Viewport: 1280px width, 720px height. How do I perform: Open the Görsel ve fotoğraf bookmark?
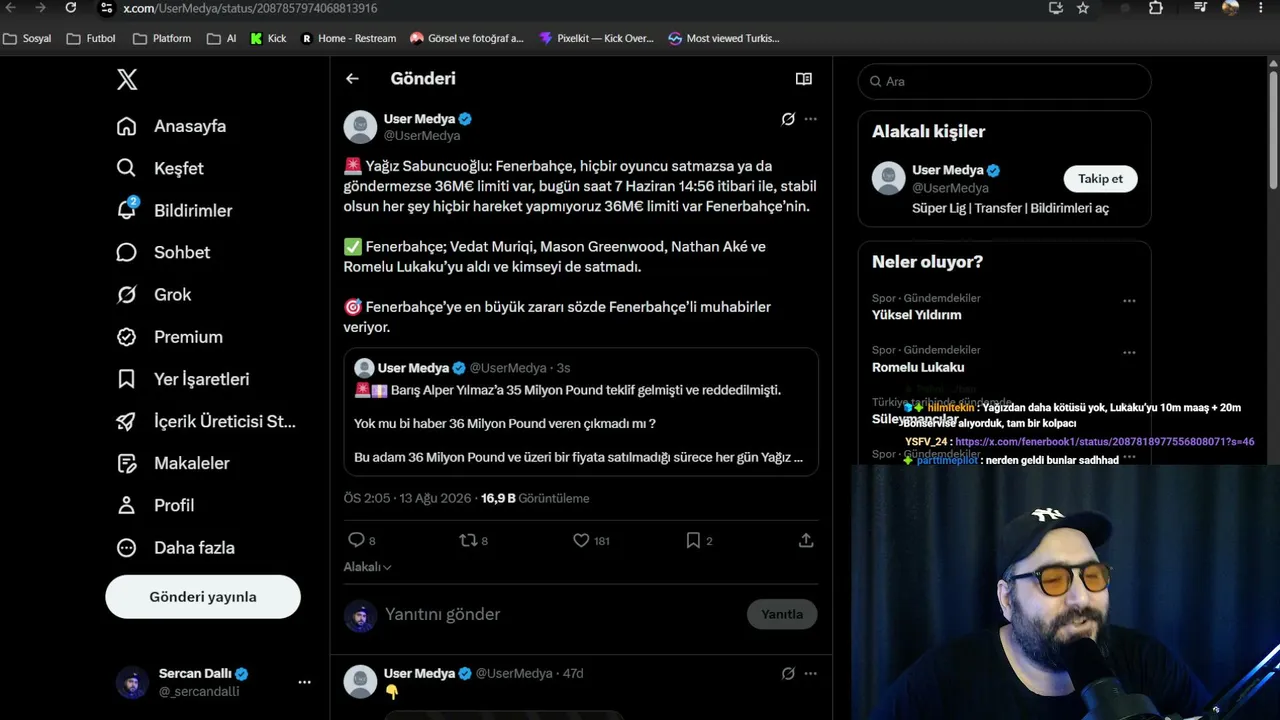pyautogui.click(x=467, y=38)
